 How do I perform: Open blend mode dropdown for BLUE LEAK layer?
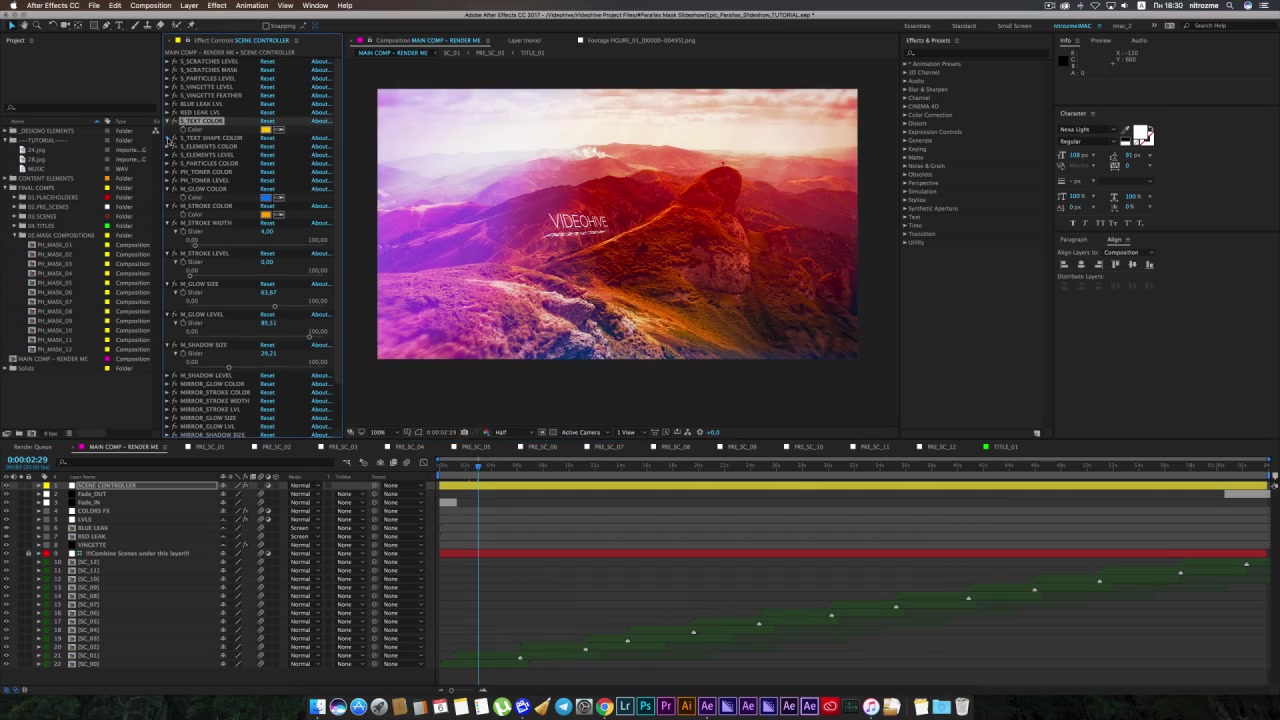pyautogui.click(x=305, y=528)
